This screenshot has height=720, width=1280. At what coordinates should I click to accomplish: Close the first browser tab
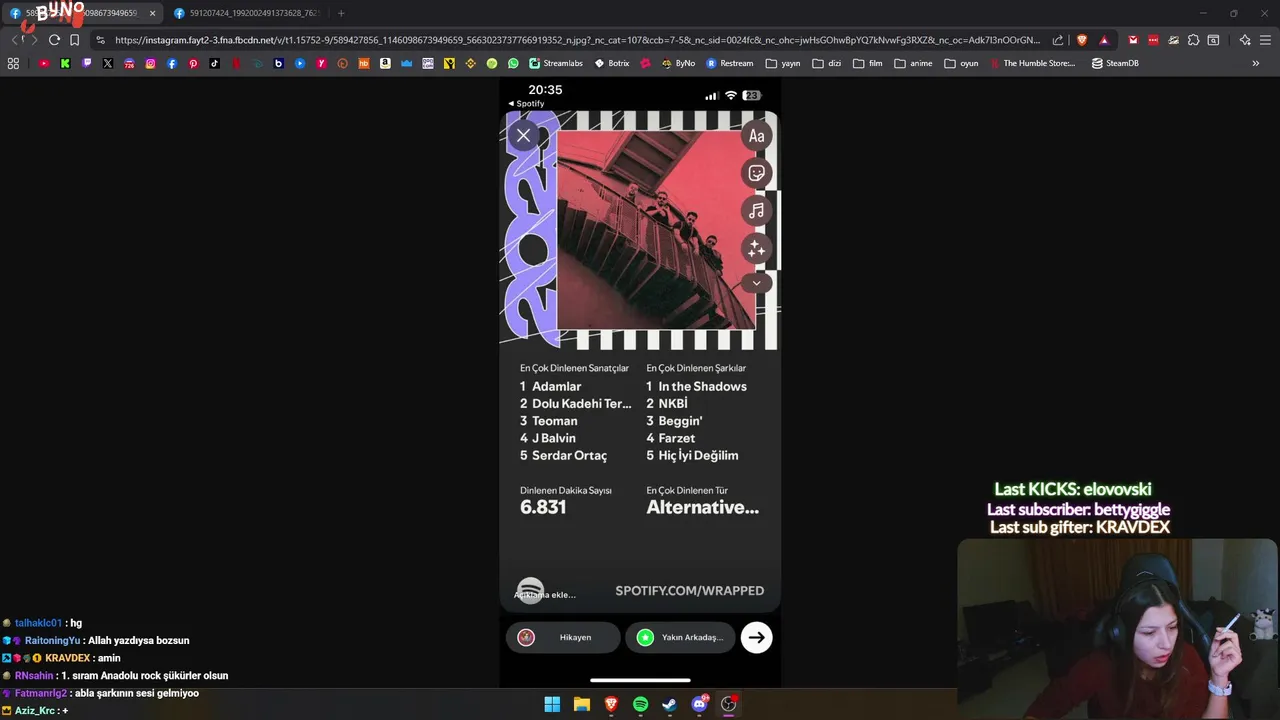click(x=152, y=13)
